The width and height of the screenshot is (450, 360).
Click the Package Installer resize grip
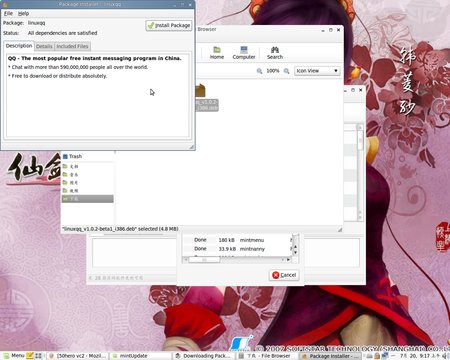tap(192, 147)
